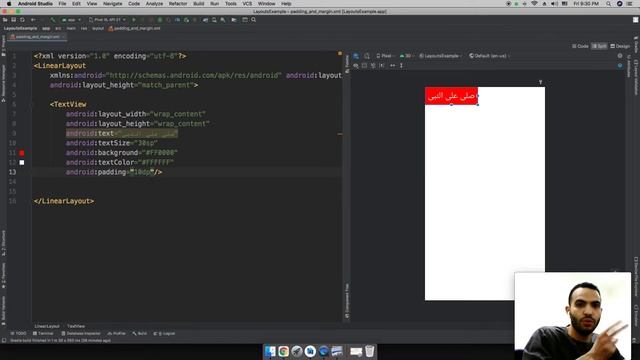Screen dimensions: 640x360
Task: Click the Spotlight search icon in the menu bar
Action: (x=609, y=4)
